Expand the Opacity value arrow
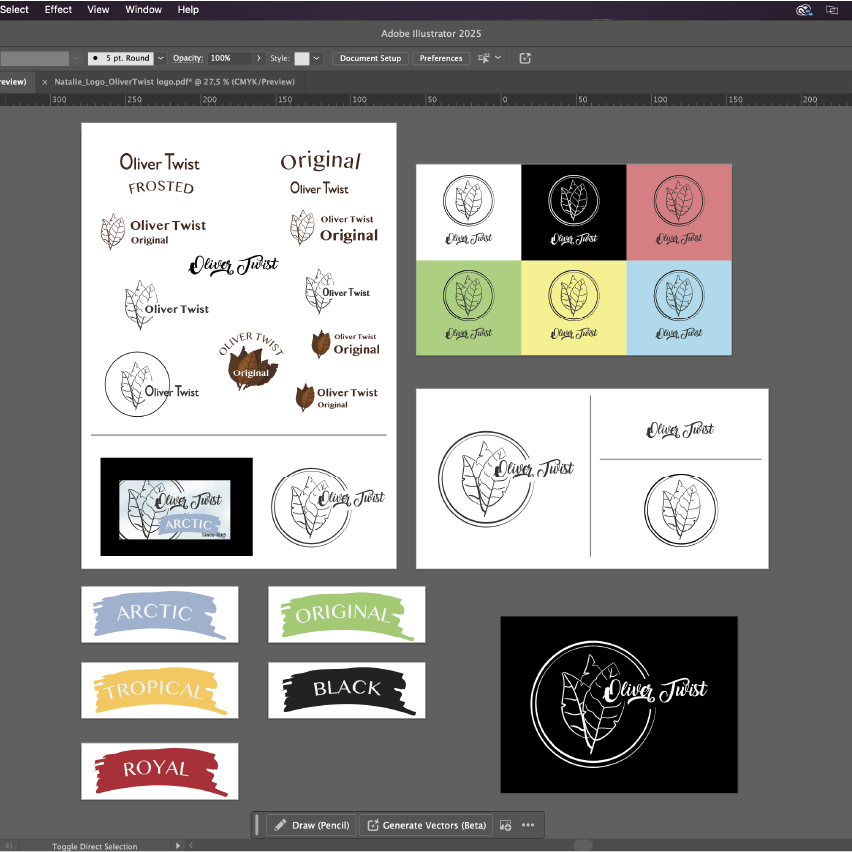 click(x=259, y=58)
